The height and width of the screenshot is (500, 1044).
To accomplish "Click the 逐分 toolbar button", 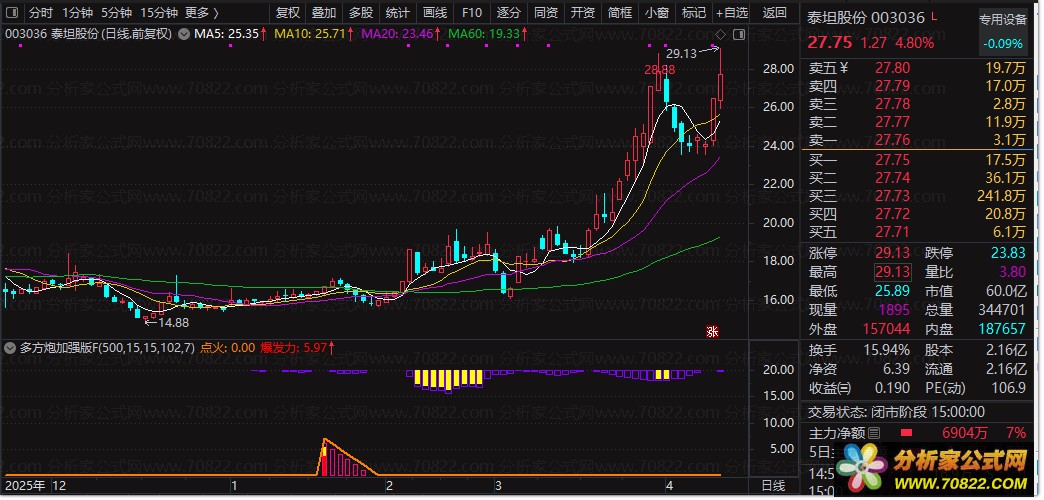I will tap(508, 13).
